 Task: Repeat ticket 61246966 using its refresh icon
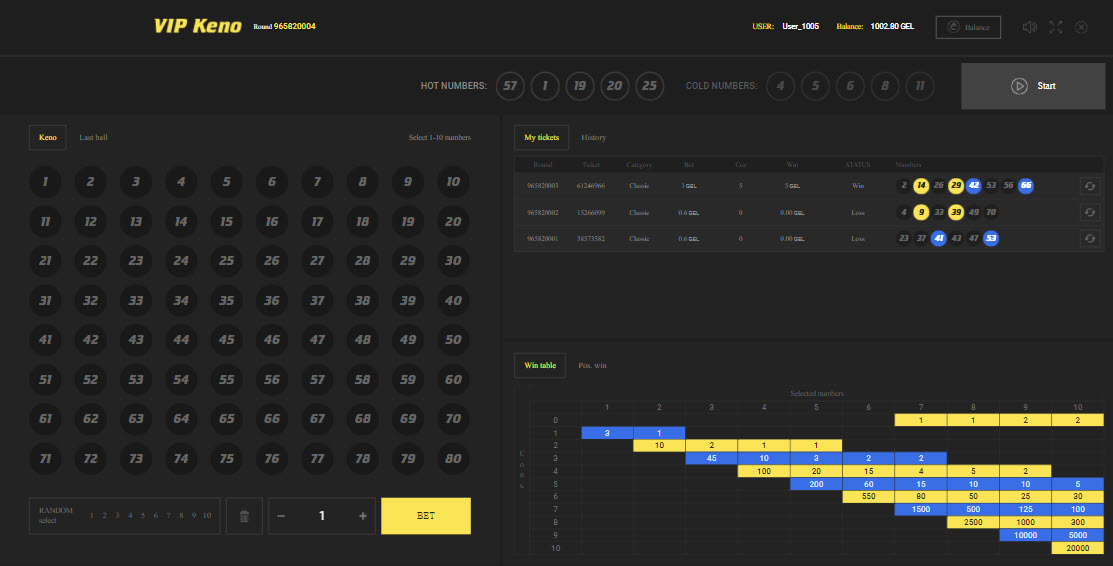click(1089, 185)
